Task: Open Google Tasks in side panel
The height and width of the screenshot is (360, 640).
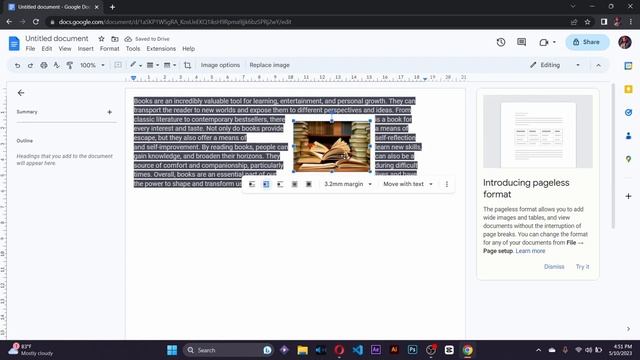Action: pyautogui.click(x=628, y=112)
